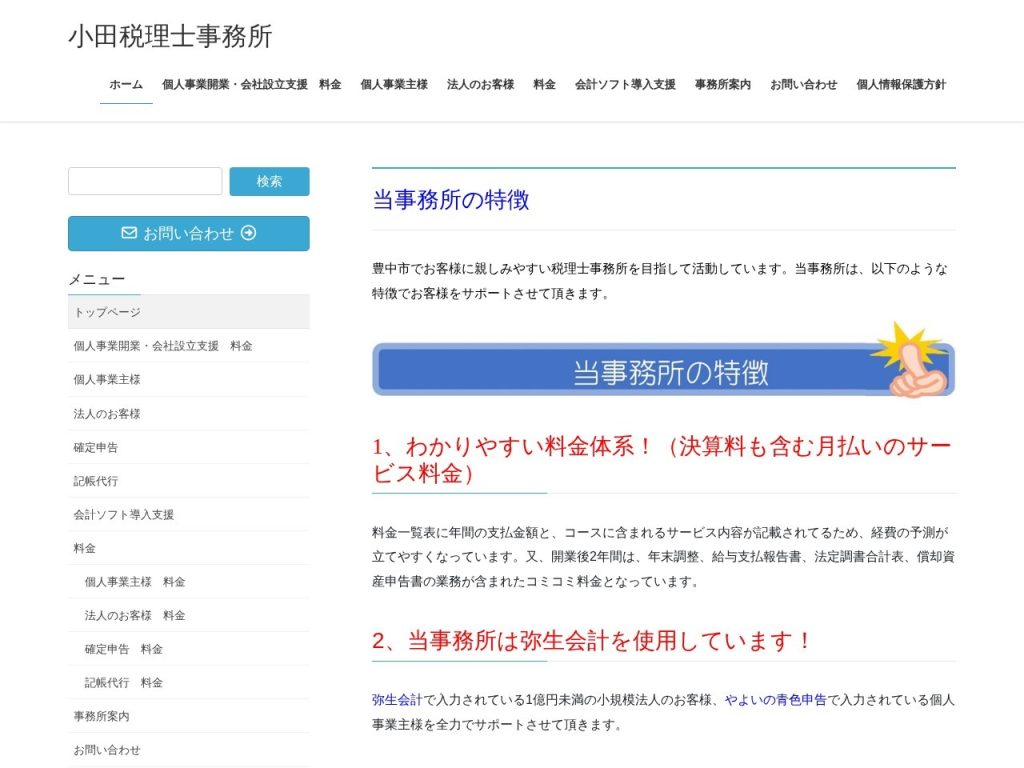The image size is (1024, 768).
Task: Open sidebar link 確定申告
Action: click(189, 447)
